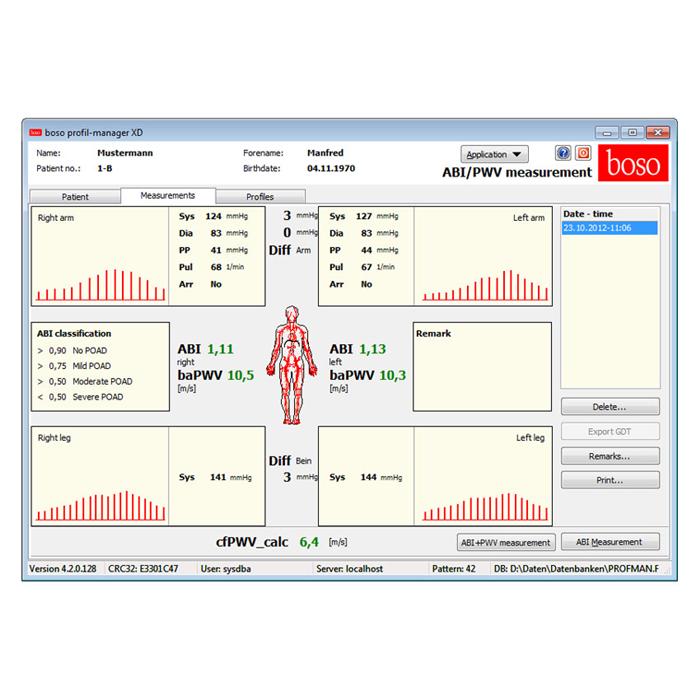
Task: Click the blue help question mark icon
Action: [x=563, y=153]
